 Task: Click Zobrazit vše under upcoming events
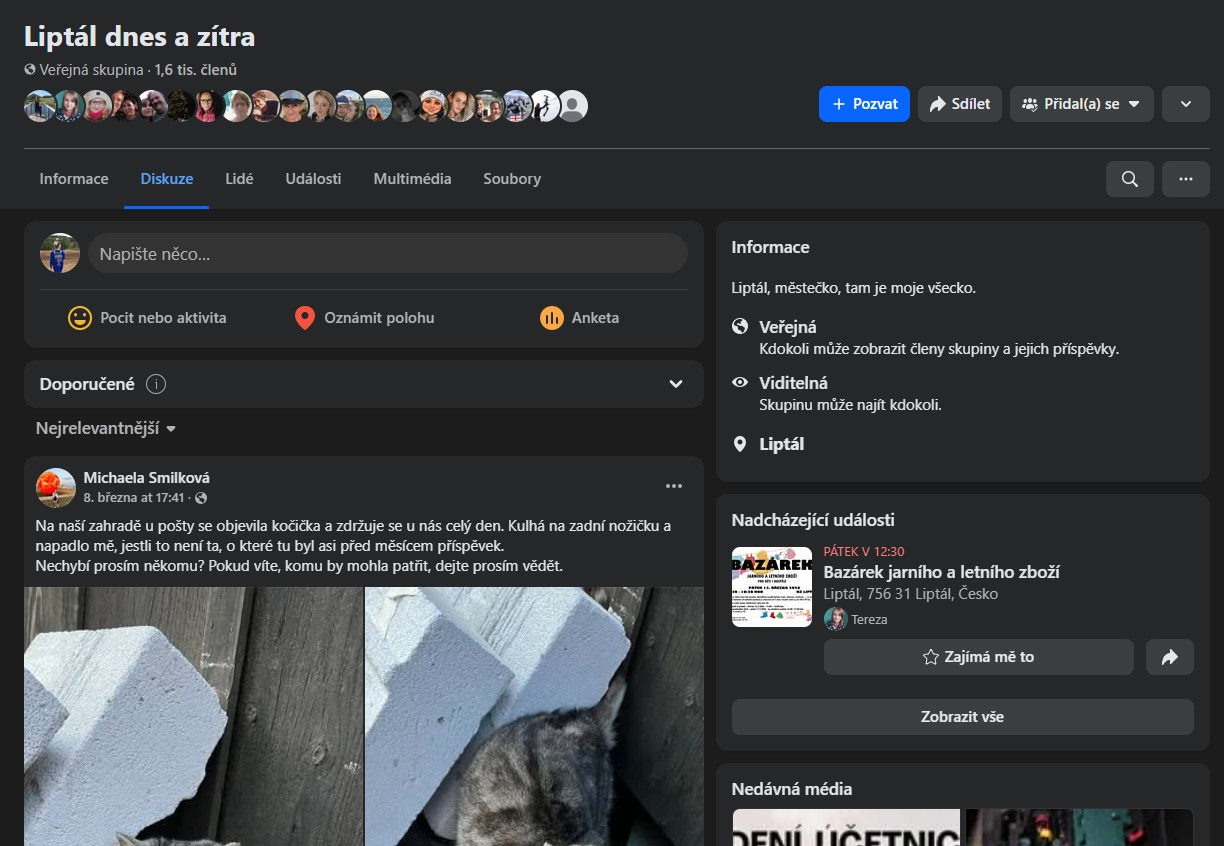(962, 717)
